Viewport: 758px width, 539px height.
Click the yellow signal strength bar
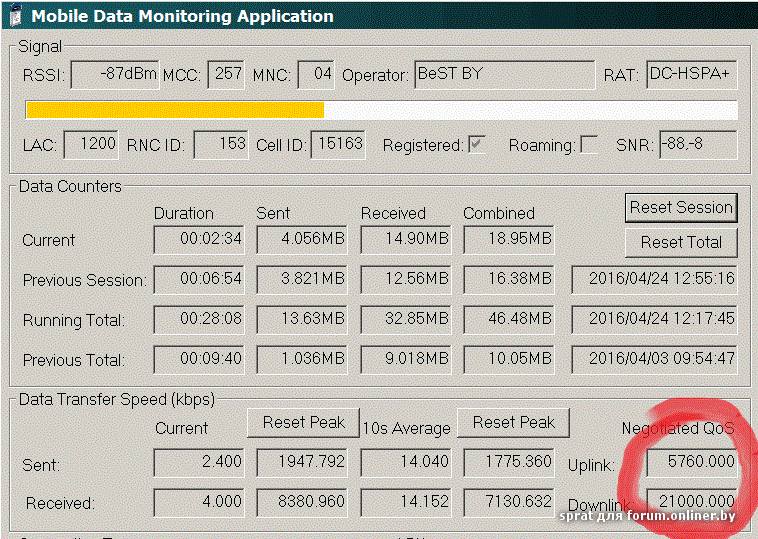click(175, 109)
